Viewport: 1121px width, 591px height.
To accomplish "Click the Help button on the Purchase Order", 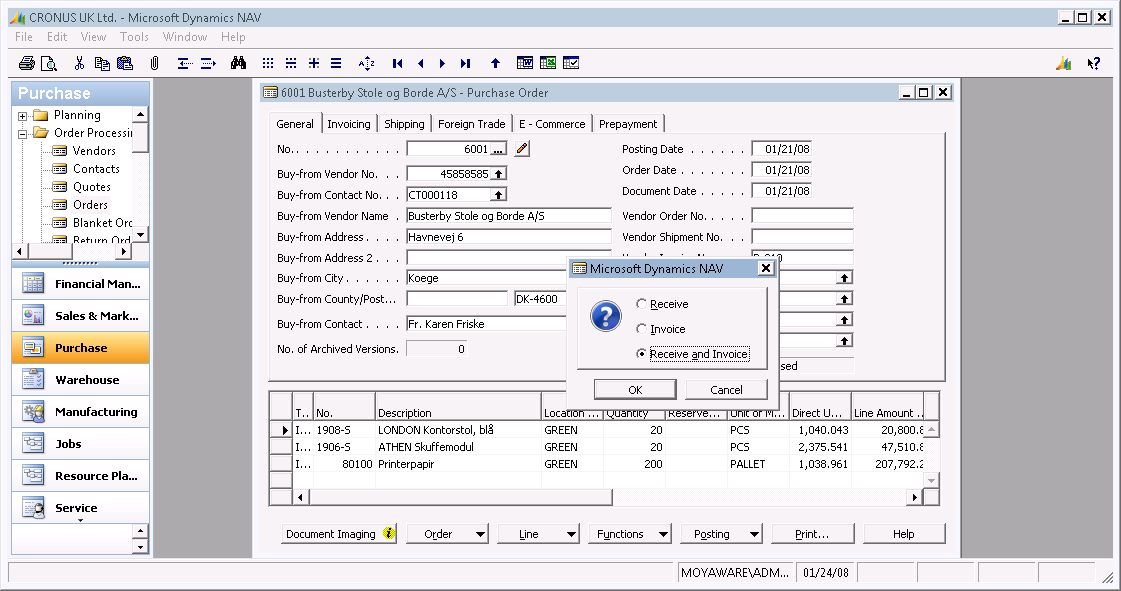I will click(x=904, y=534).
